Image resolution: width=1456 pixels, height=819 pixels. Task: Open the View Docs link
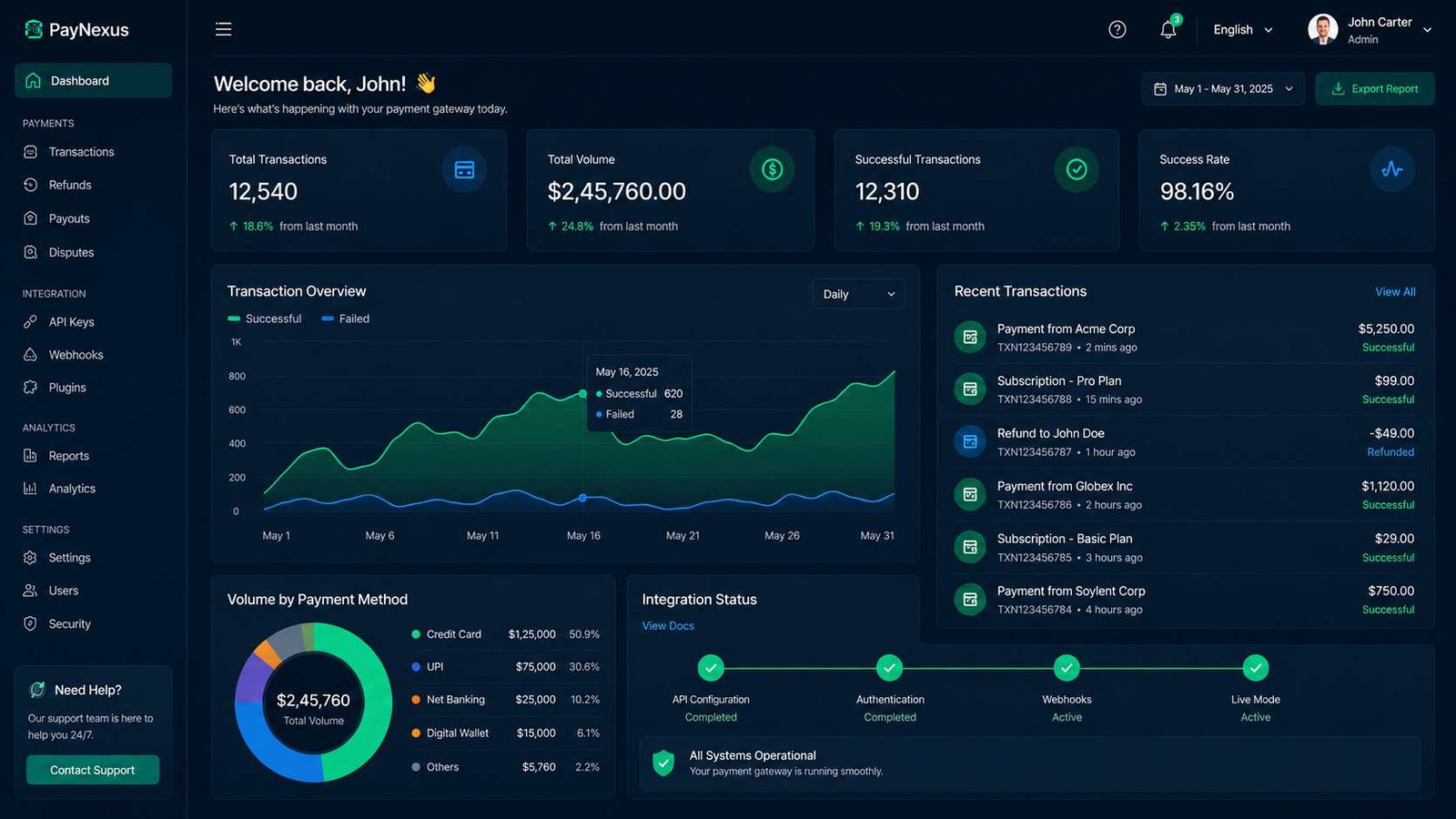click(x=668, y=626)
